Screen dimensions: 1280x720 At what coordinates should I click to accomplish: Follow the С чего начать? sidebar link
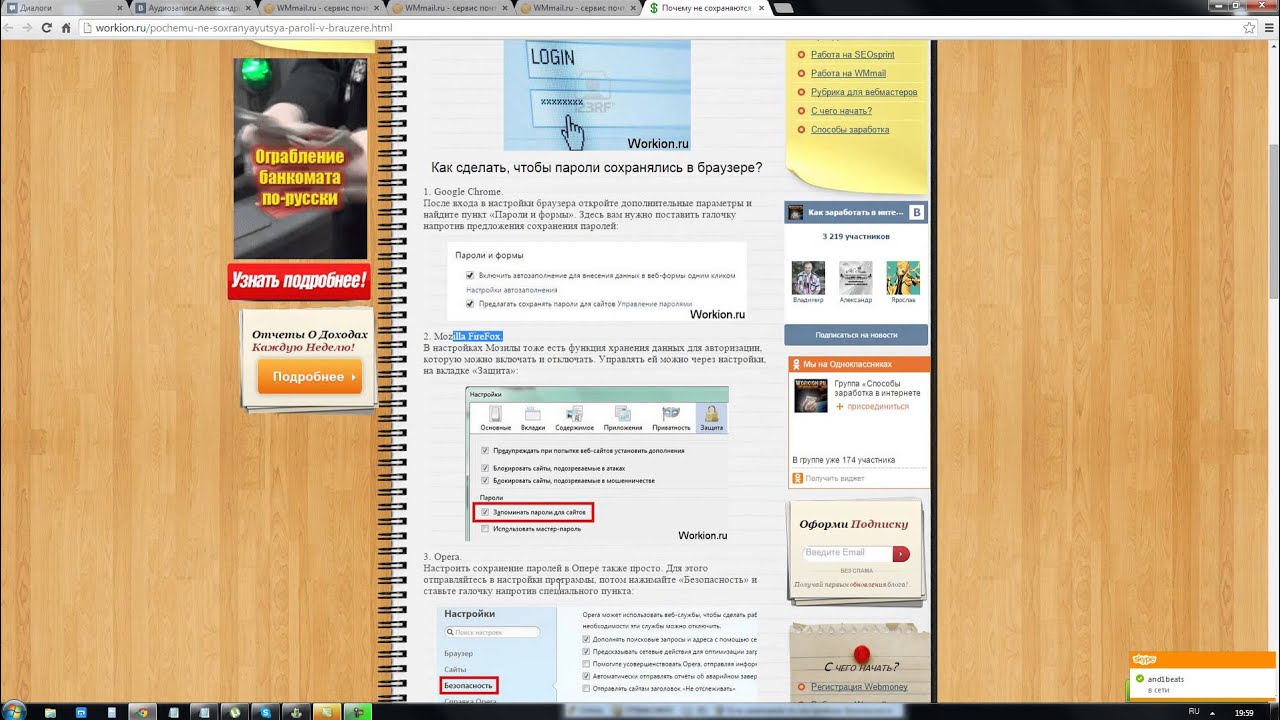pyautogui.click(x=841, y=111)
